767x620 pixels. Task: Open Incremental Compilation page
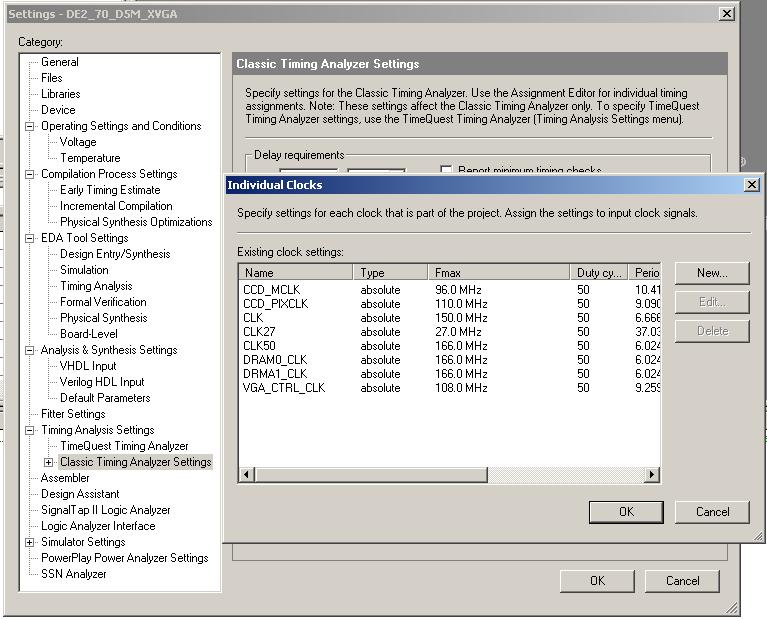(x=116, y=206)
